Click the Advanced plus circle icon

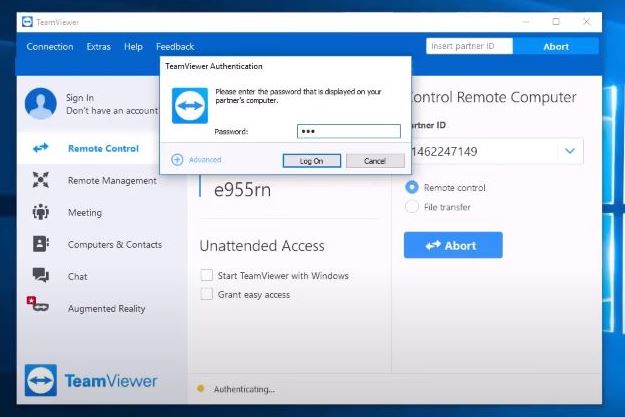click(x=177, y=159)
